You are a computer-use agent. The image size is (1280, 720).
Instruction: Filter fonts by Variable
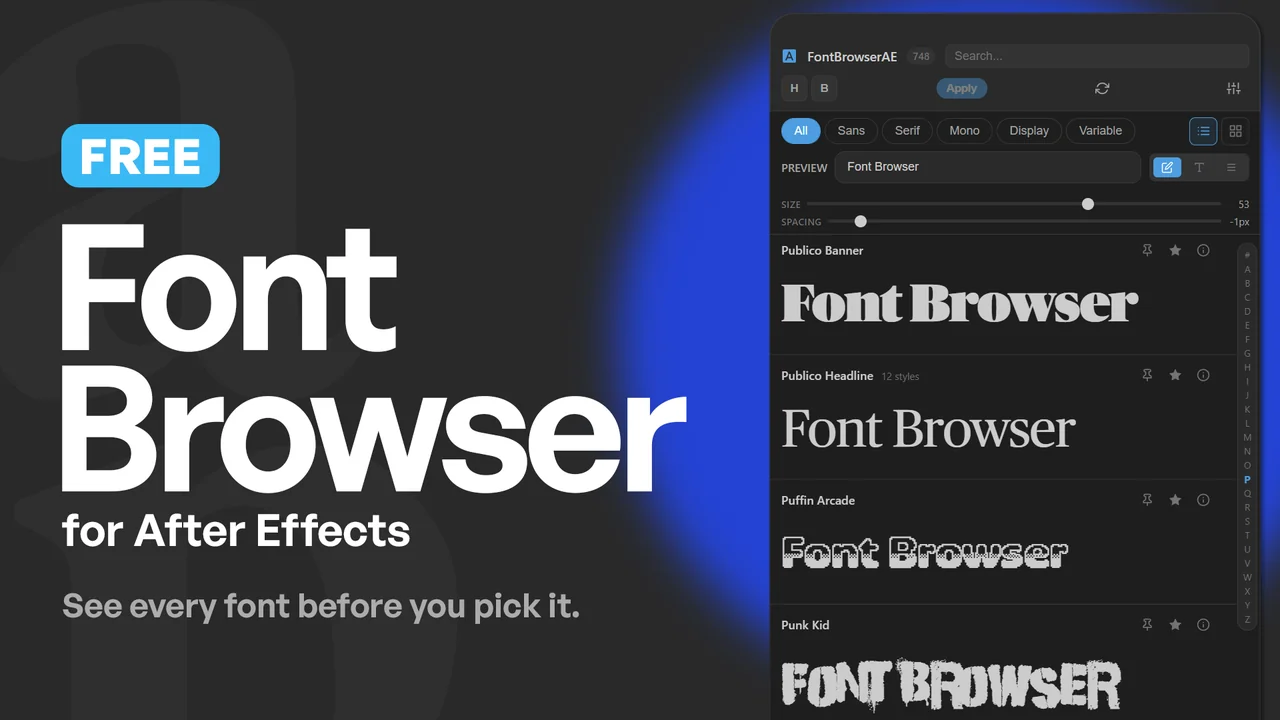tap(1100, 131)
